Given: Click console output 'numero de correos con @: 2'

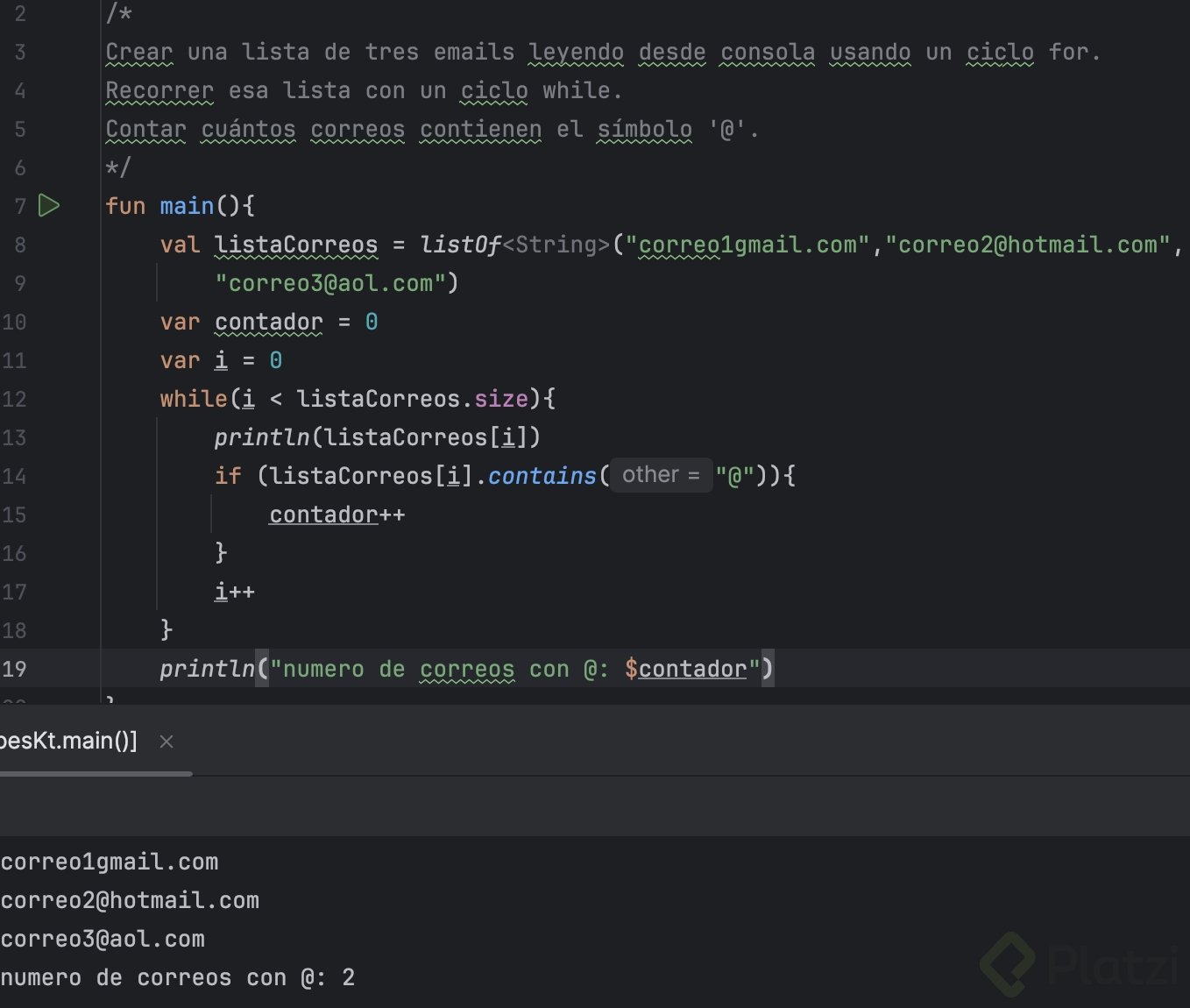Looking at the screenshot, I should coord(178,978).
